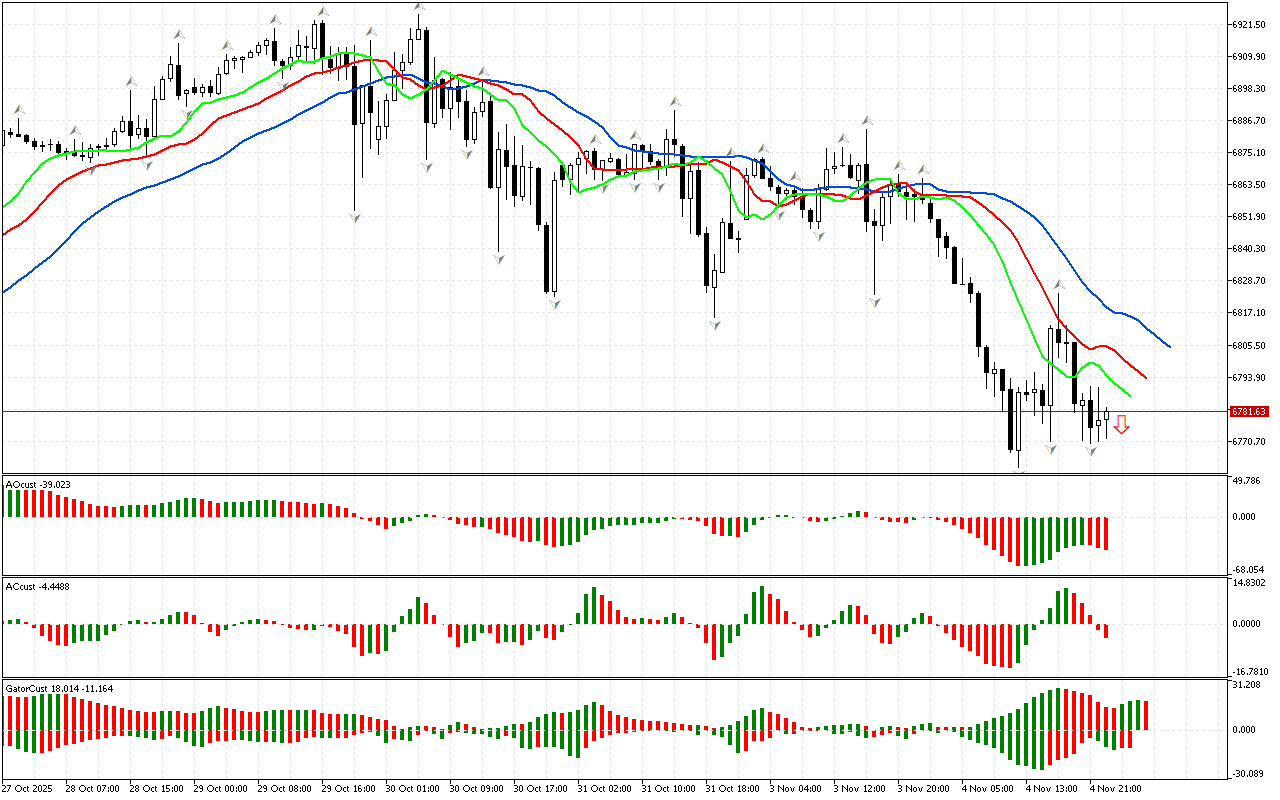Click the red down arrow sell signal

[1122, 425]
